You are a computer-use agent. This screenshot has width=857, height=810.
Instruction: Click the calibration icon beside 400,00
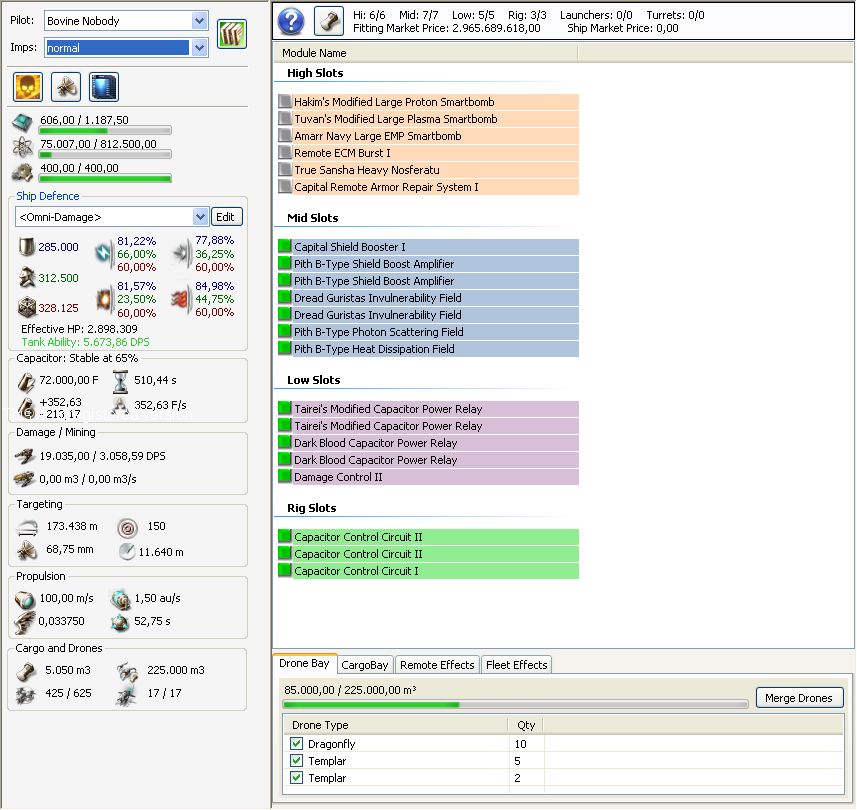22,172
